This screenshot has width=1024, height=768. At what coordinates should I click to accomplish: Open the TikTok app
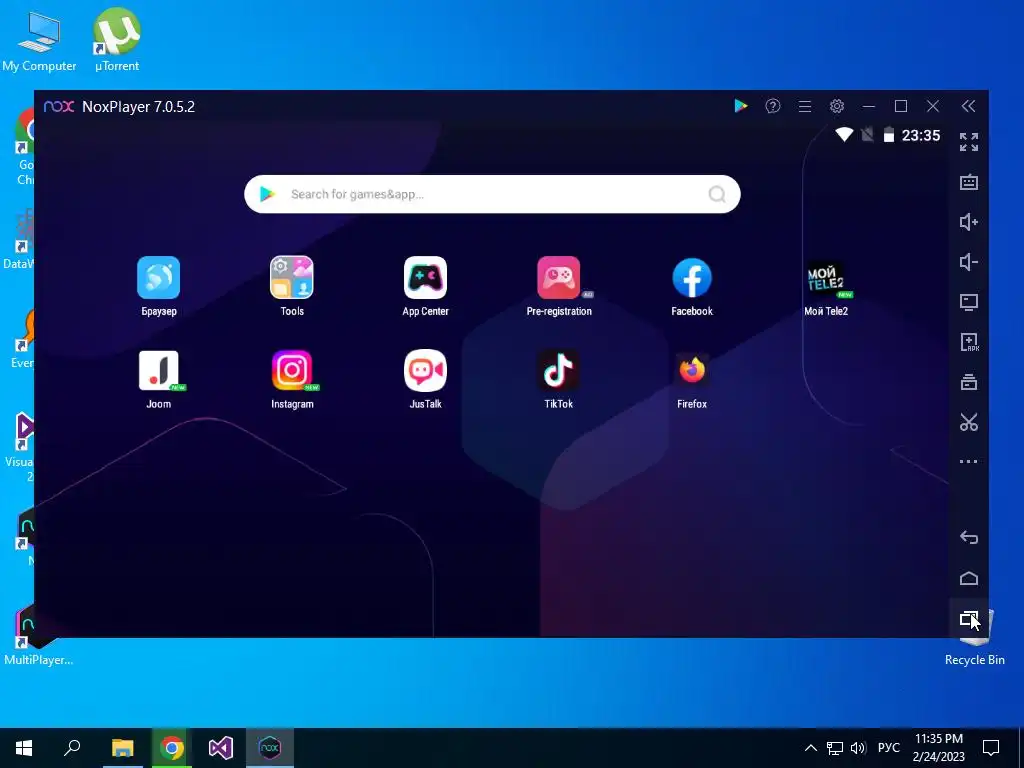[558, 371]
